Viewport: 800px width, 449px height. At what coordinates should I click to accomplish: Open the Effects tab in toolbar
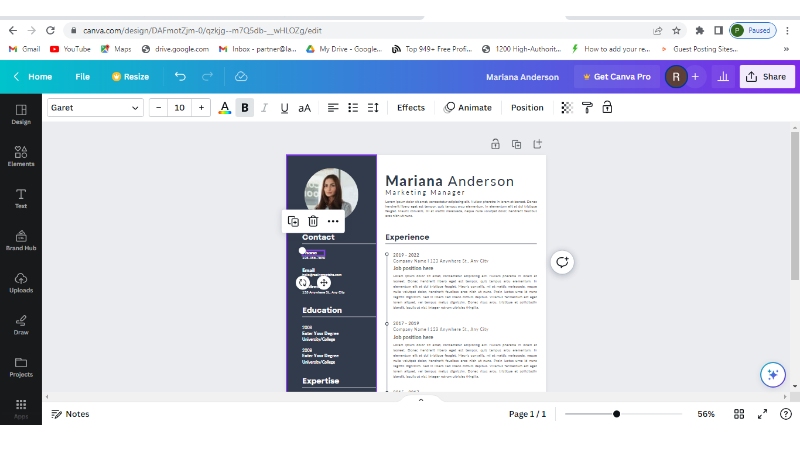410,108
